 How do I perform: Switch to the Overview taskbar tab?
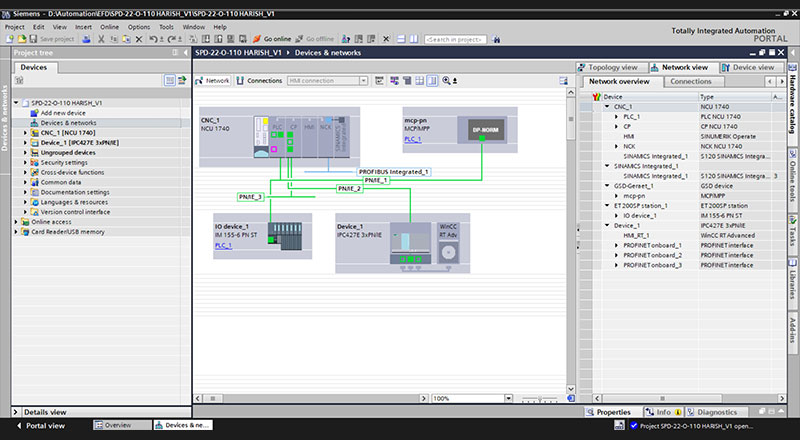point(122,425)
